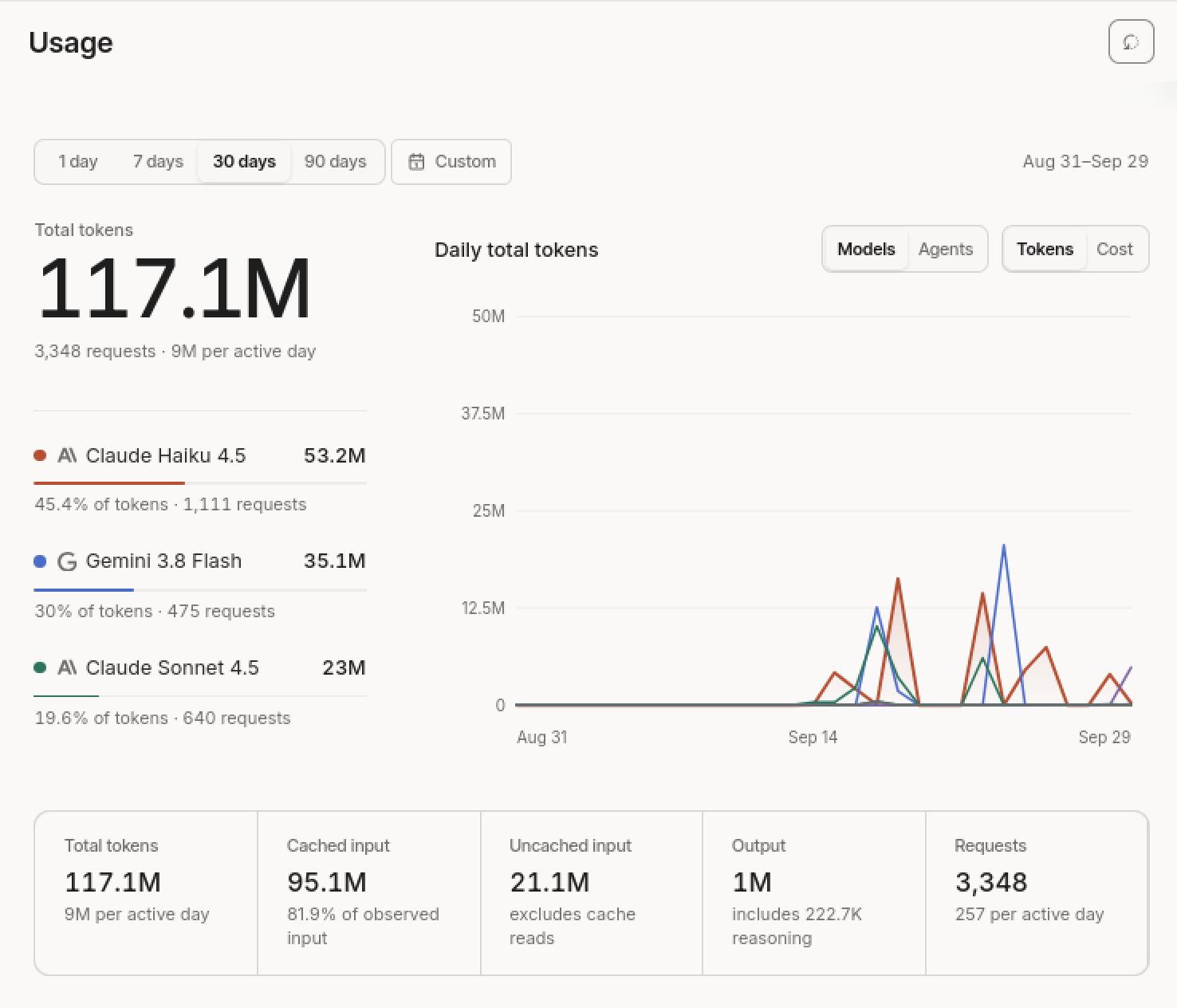This screenshot has height=1008, width=1177.
Task: Click the Anthropic logo next to Claude Haiku 4.5
Action: pyautogui.click(x=68, y=455)
